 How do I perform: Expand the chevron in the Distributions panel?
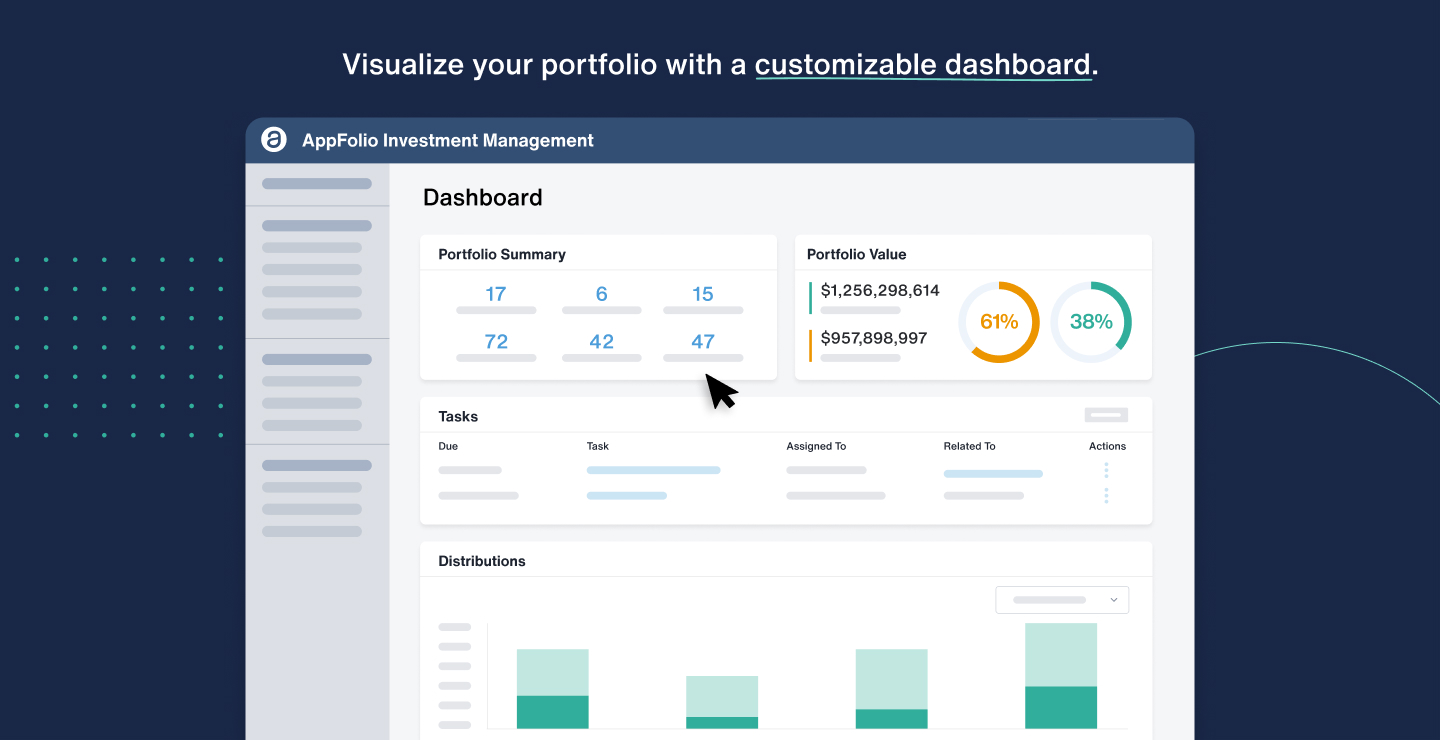pyautogui.click(x=1113, y=599)
